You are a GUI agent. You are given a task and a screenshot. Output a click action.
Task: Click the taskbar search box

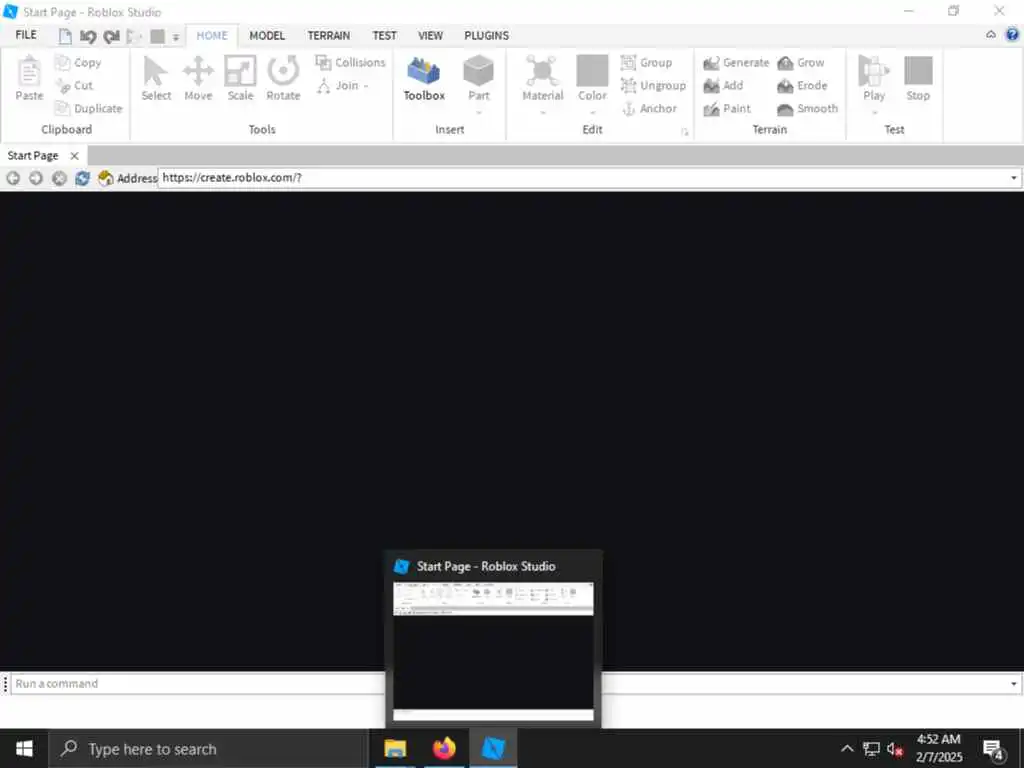click(209, 748)
